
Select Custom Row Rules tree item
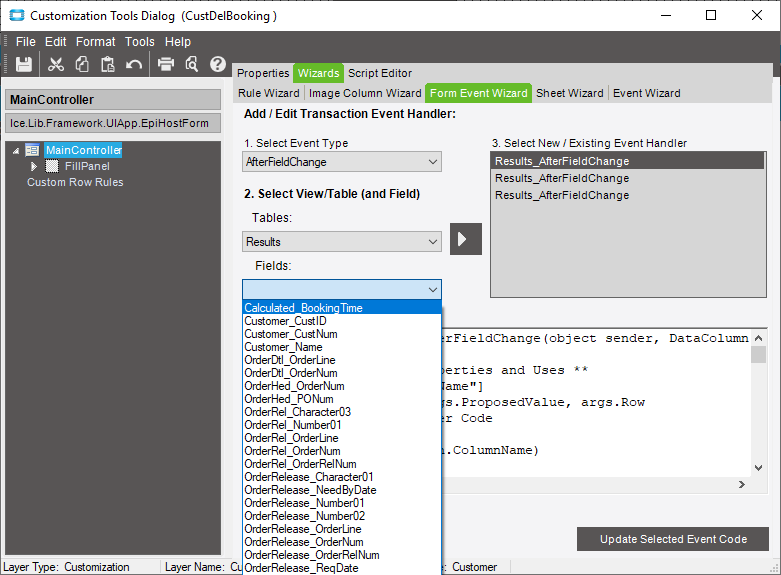[75, 182]
